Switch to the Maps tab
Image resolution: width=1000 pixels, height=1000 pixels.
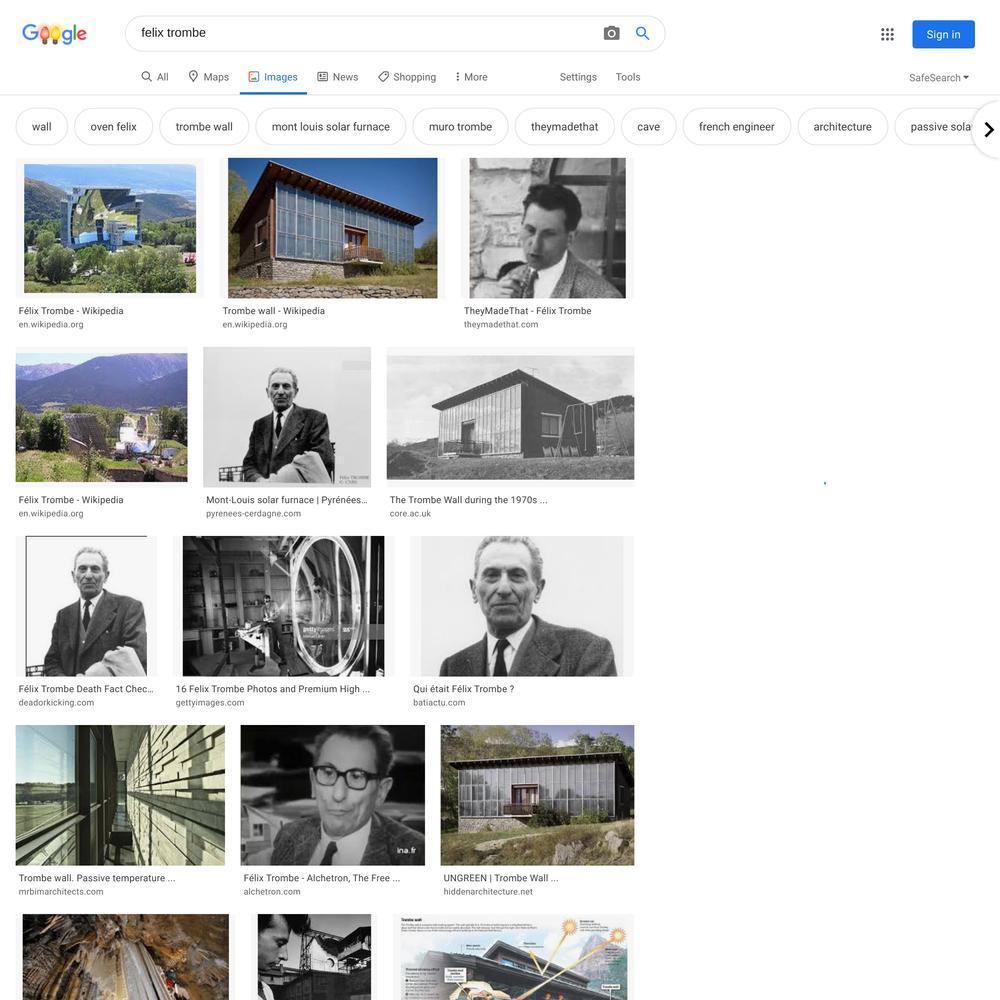point(209,77)
